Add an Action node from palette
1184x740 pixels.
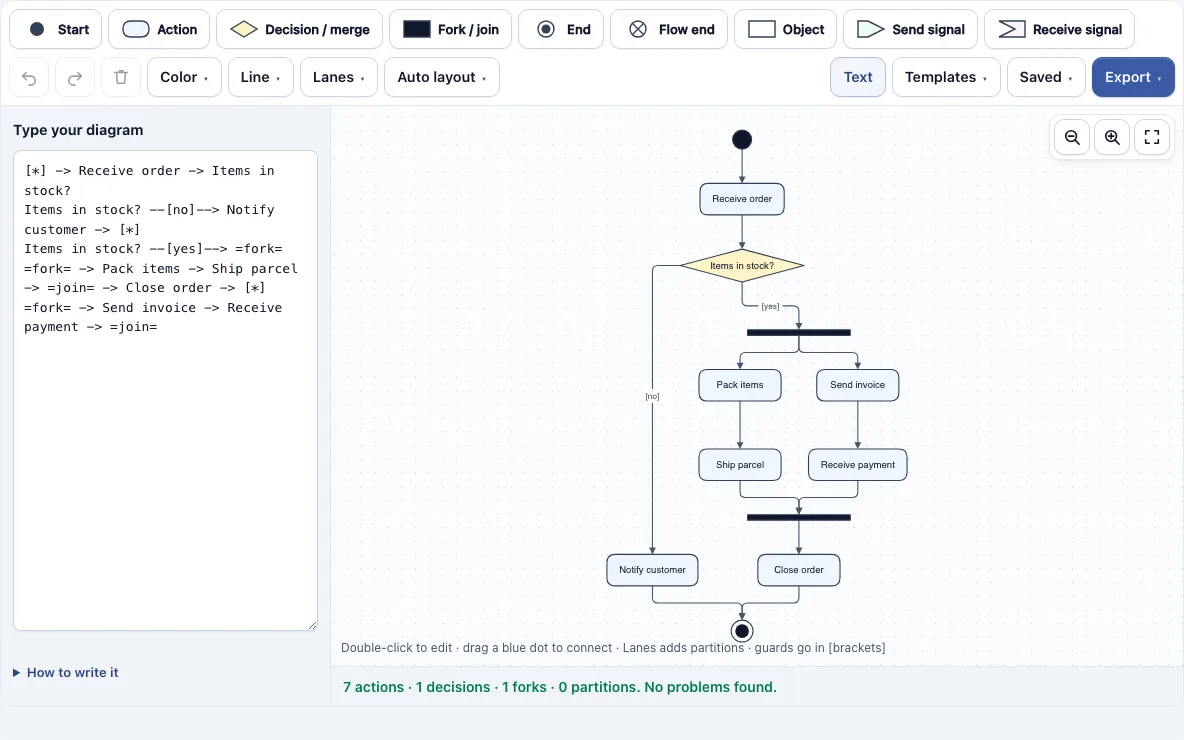coord(159,29)
